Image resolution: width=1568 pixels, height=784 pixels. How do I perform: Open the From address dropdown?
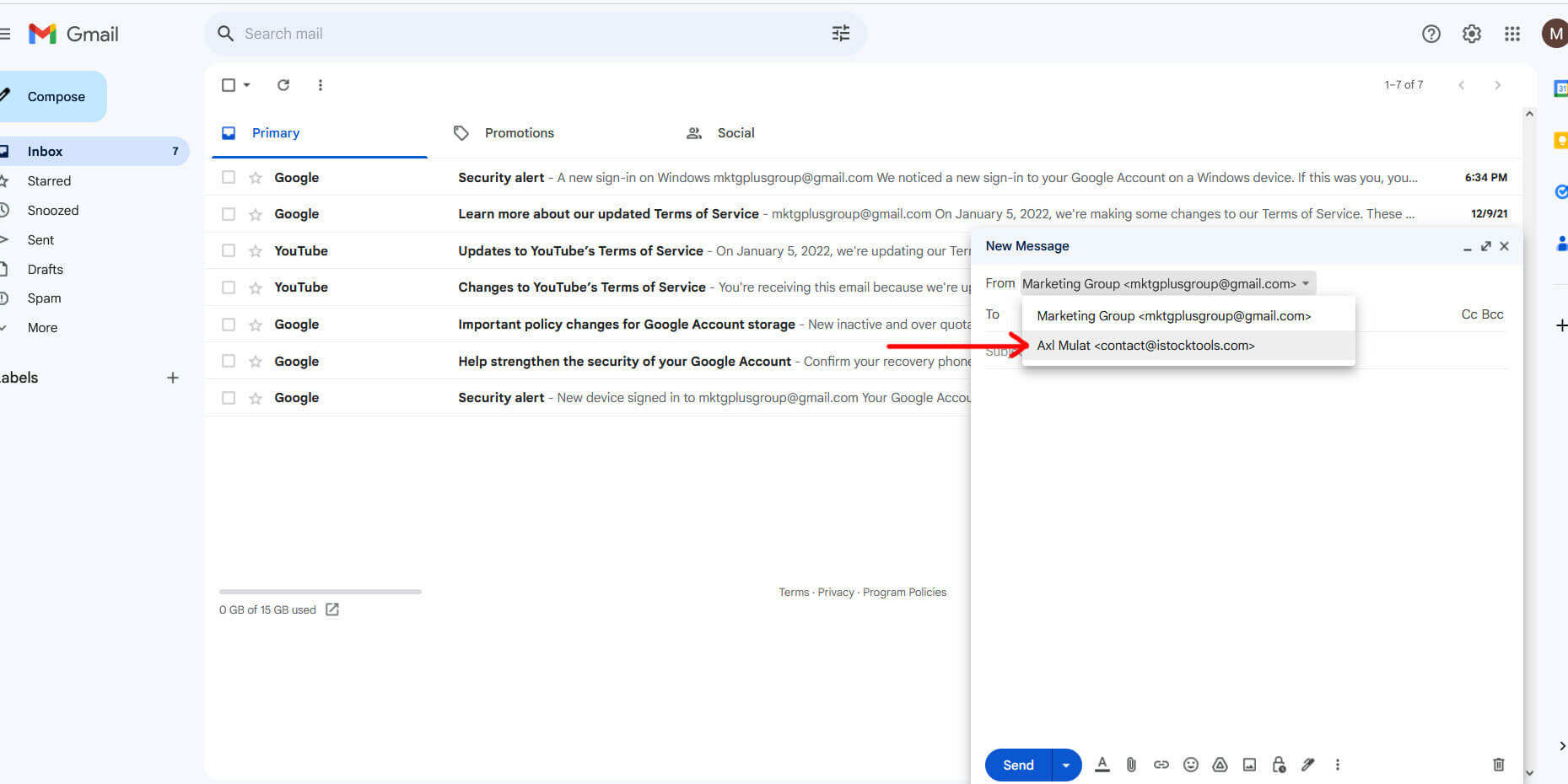(x=1167, y=283)
